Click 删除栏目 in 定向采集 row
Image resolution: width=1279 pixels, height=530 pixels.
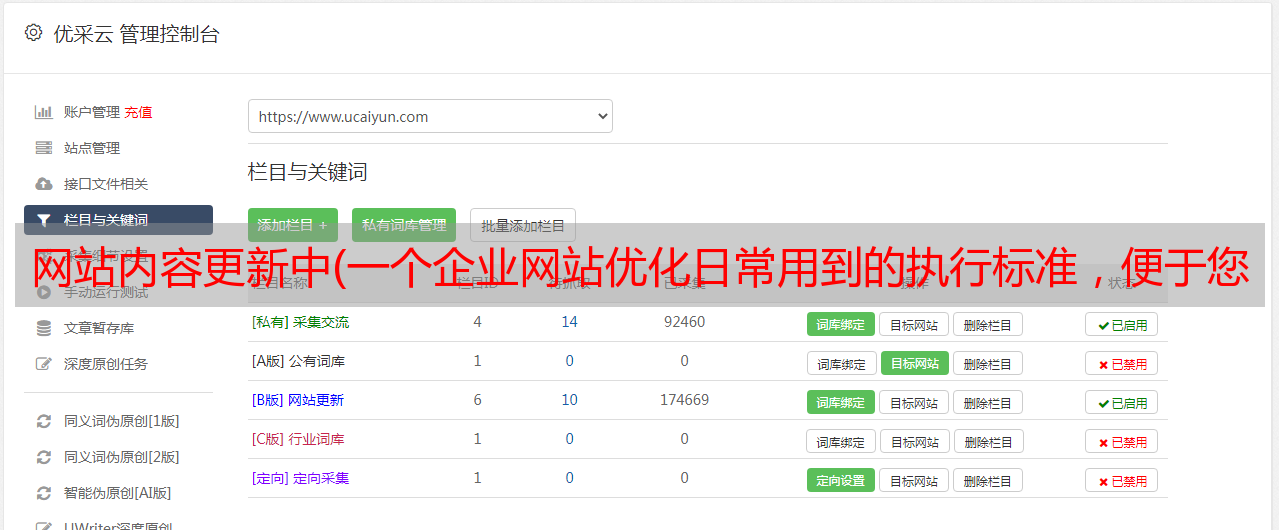(987, 480)
